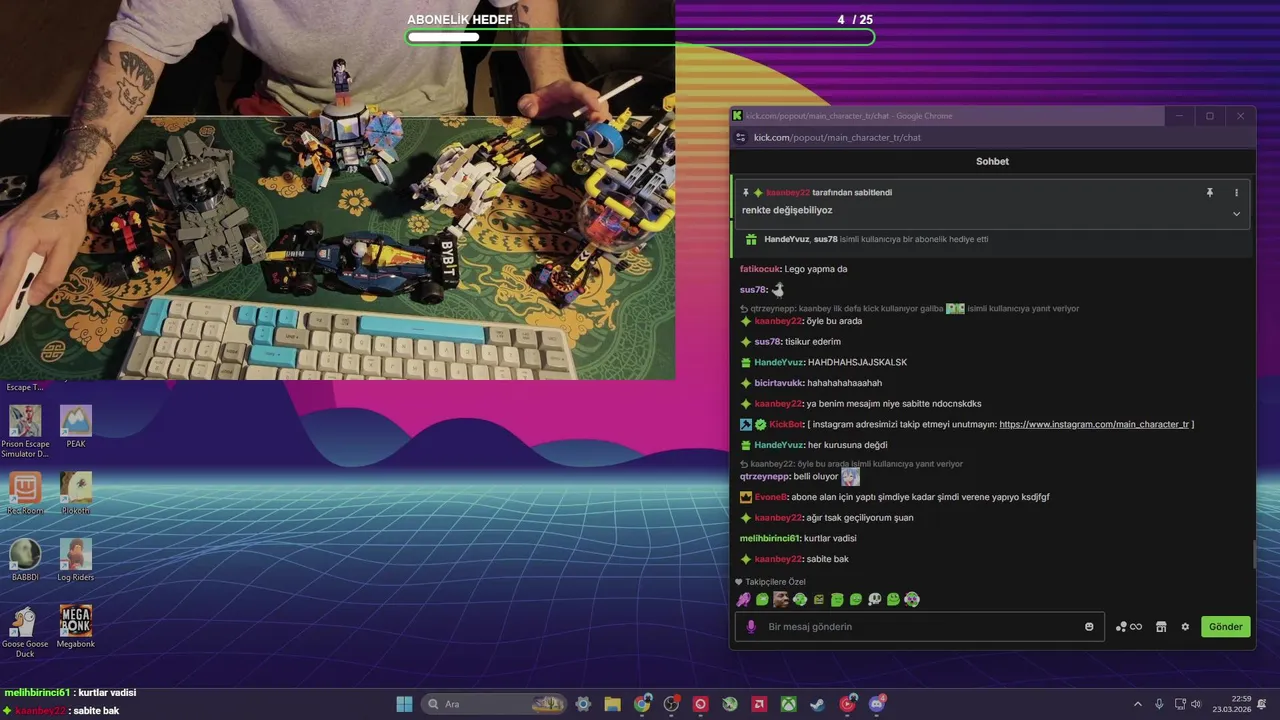Screen dimensions: 1280x720
Task: Open Discord from the taskbar
Action: [877, 704]
